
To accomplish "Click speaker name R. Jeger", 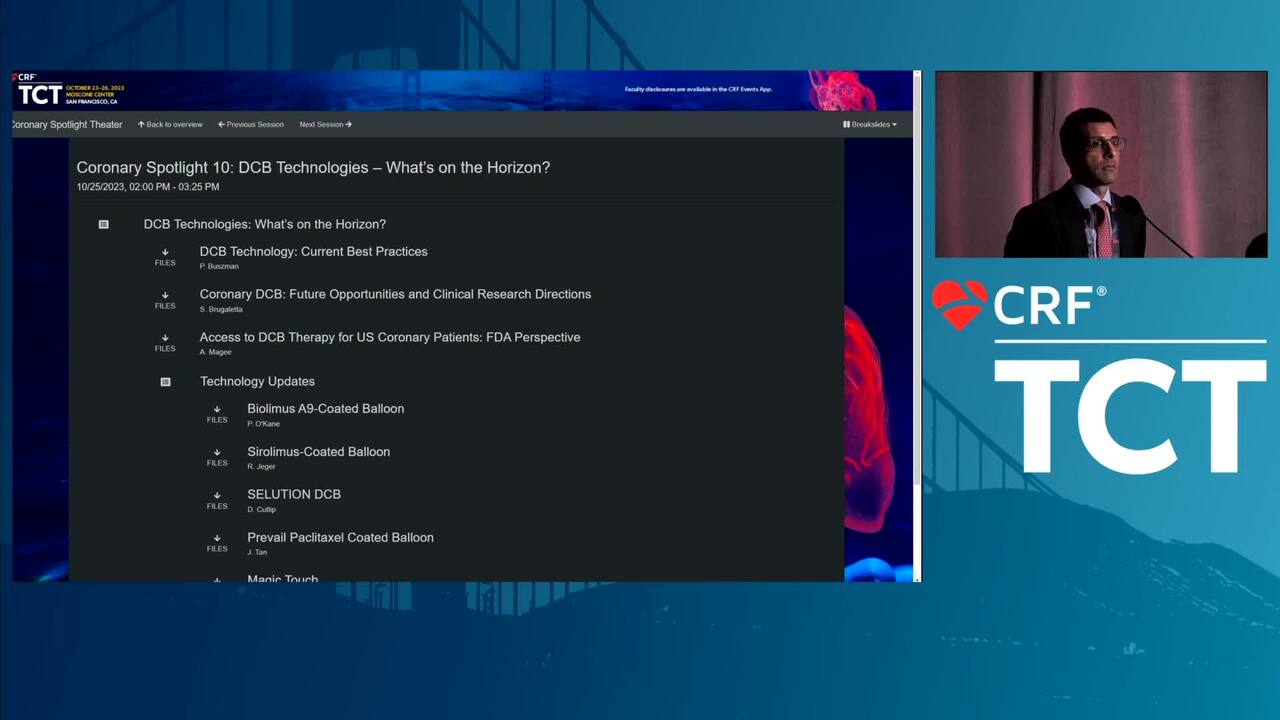I will click(261, 467).
